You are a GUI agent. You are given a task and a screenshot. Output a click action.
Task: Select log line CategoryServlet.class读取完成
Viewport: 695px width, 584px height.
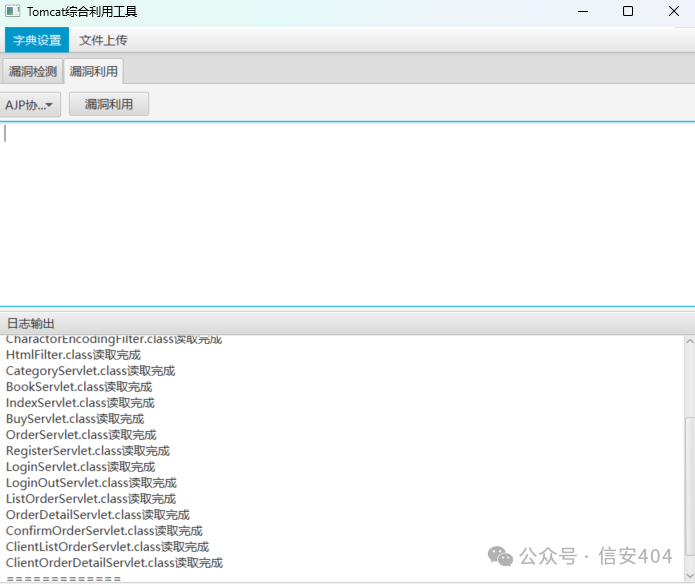click(90, 371)
